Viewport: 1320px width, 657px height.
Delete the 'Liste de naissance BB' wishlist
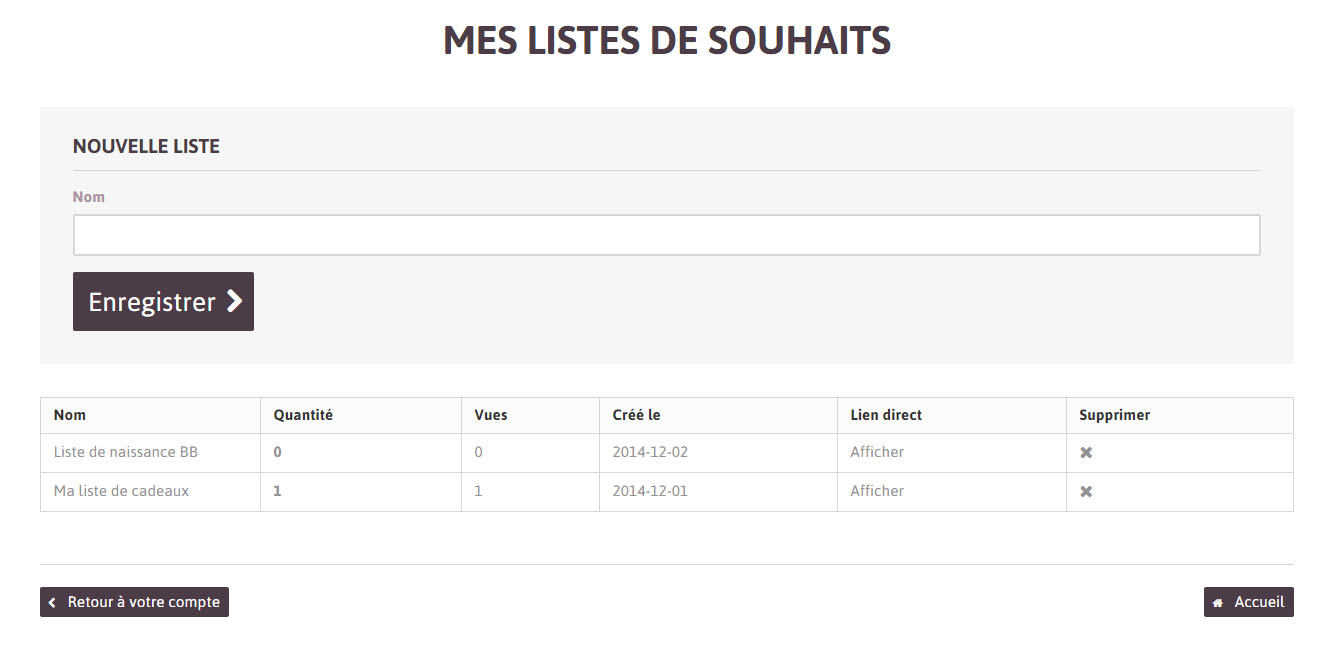[1086, 453]
